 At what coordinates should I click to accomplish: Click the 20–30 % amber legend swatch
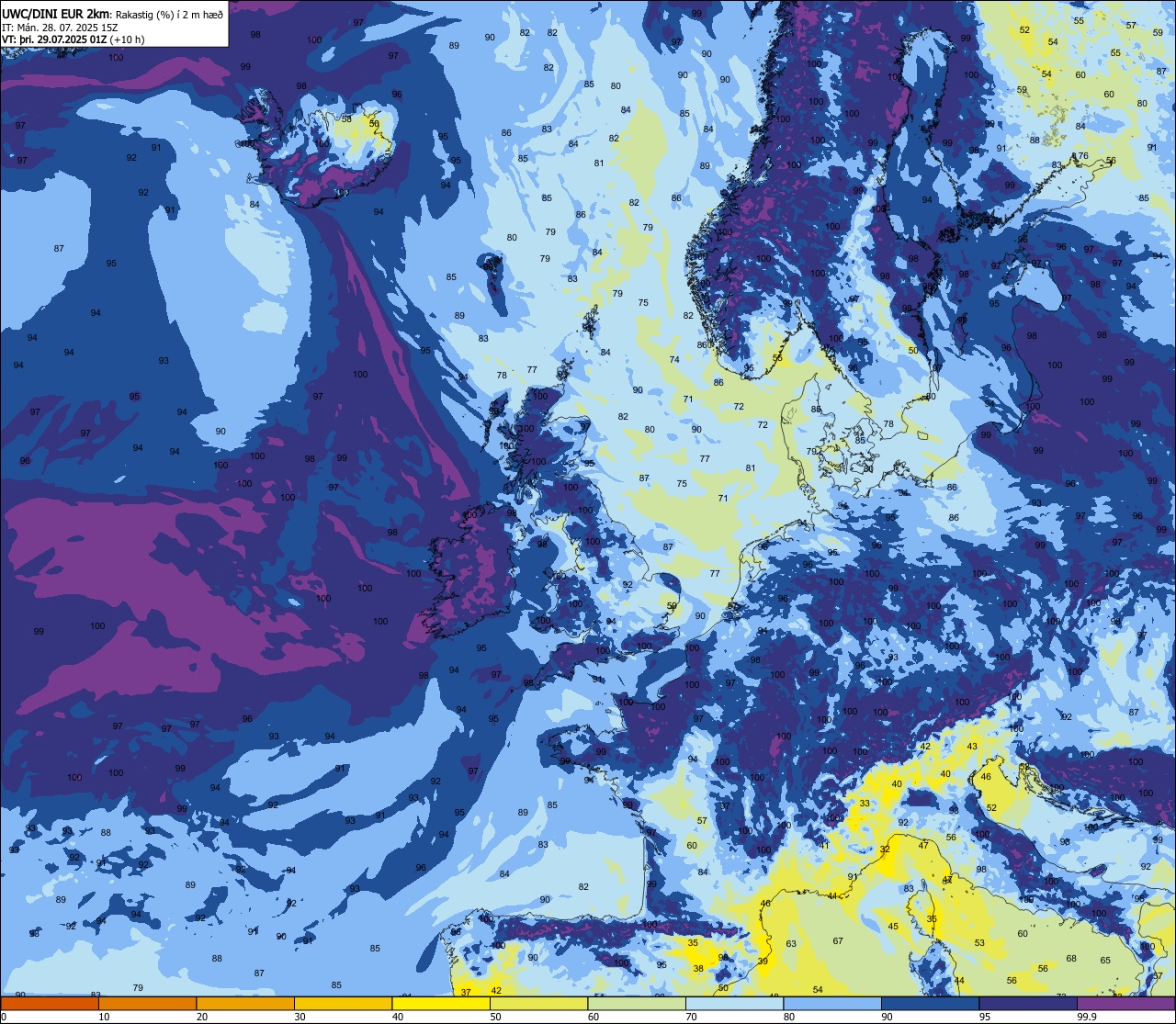tap(245, 1003)
